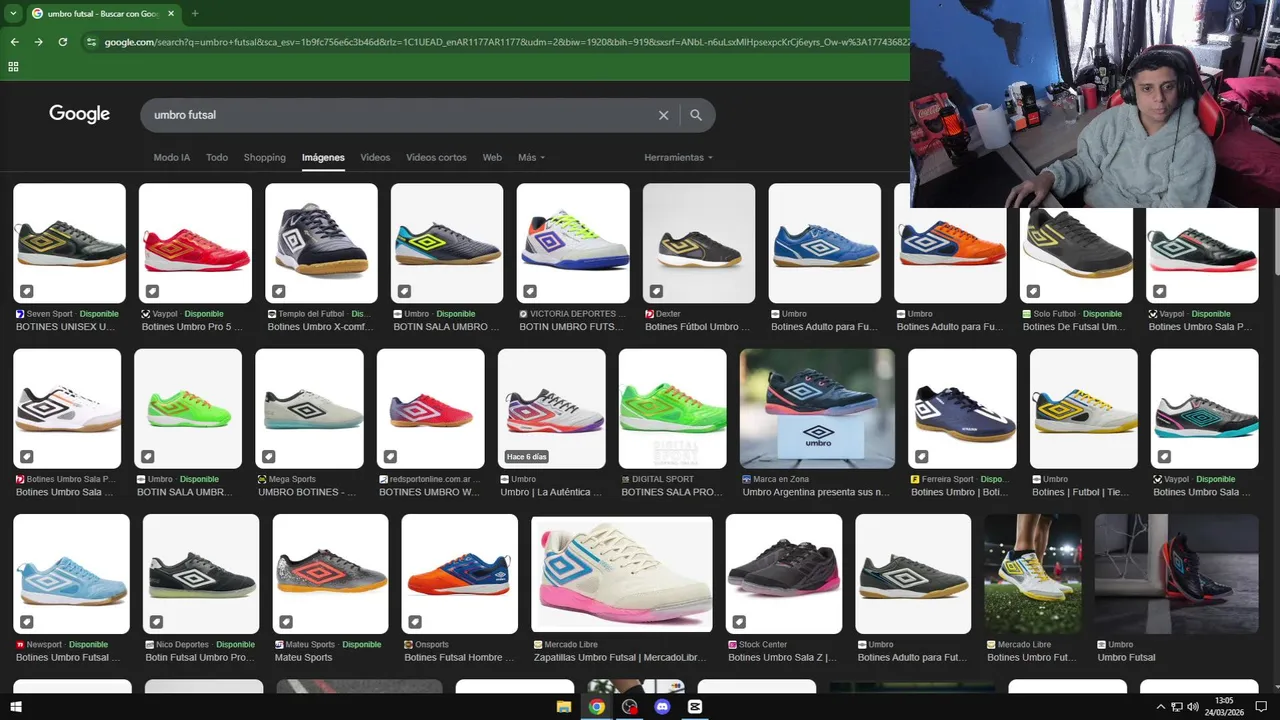1280x720 pixels.
Task: Click the 'umbro futsal' search input field
Action: pos(400,115)
